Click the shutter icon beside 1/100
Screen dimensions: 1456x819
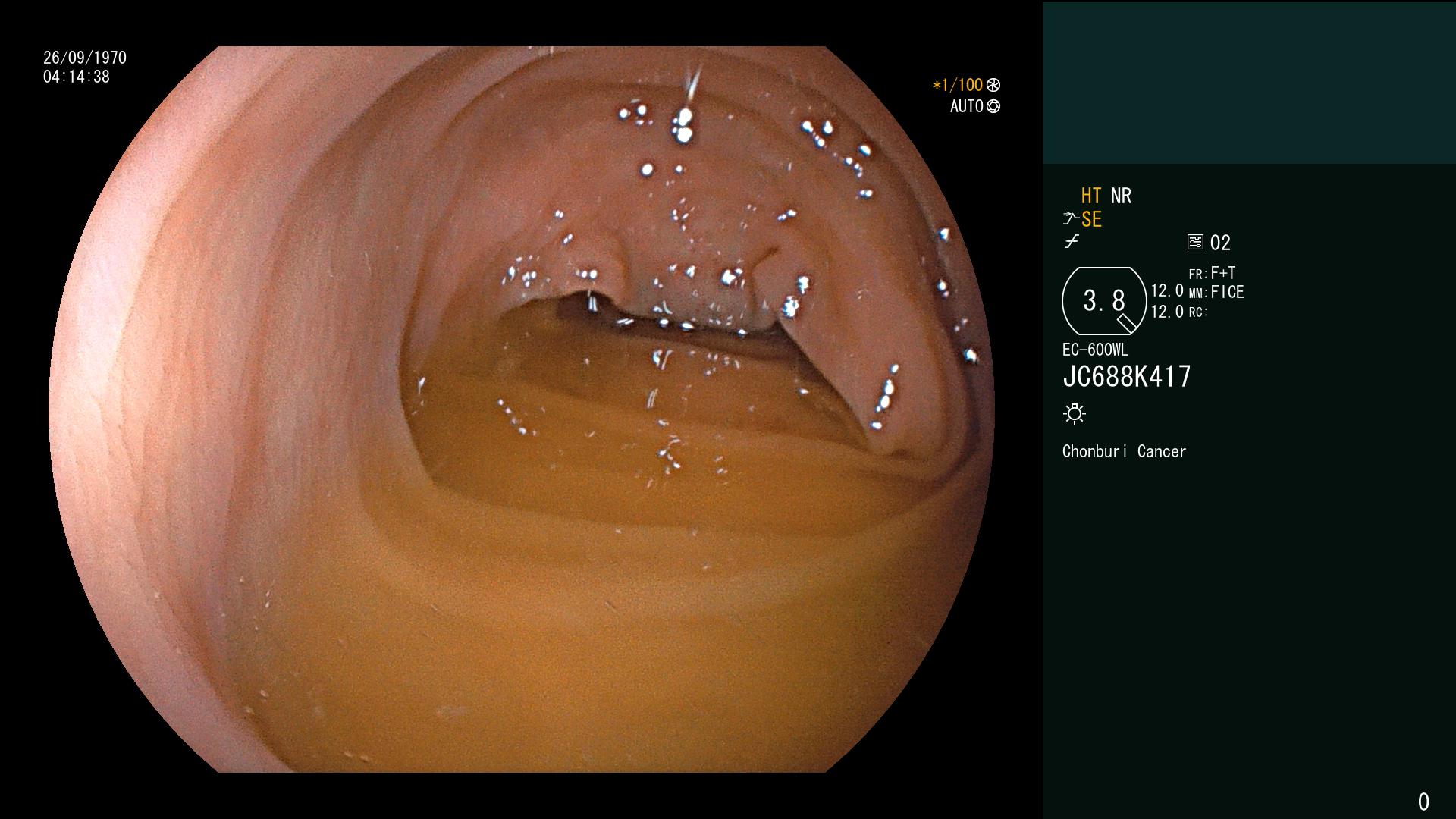pos(993,85)
